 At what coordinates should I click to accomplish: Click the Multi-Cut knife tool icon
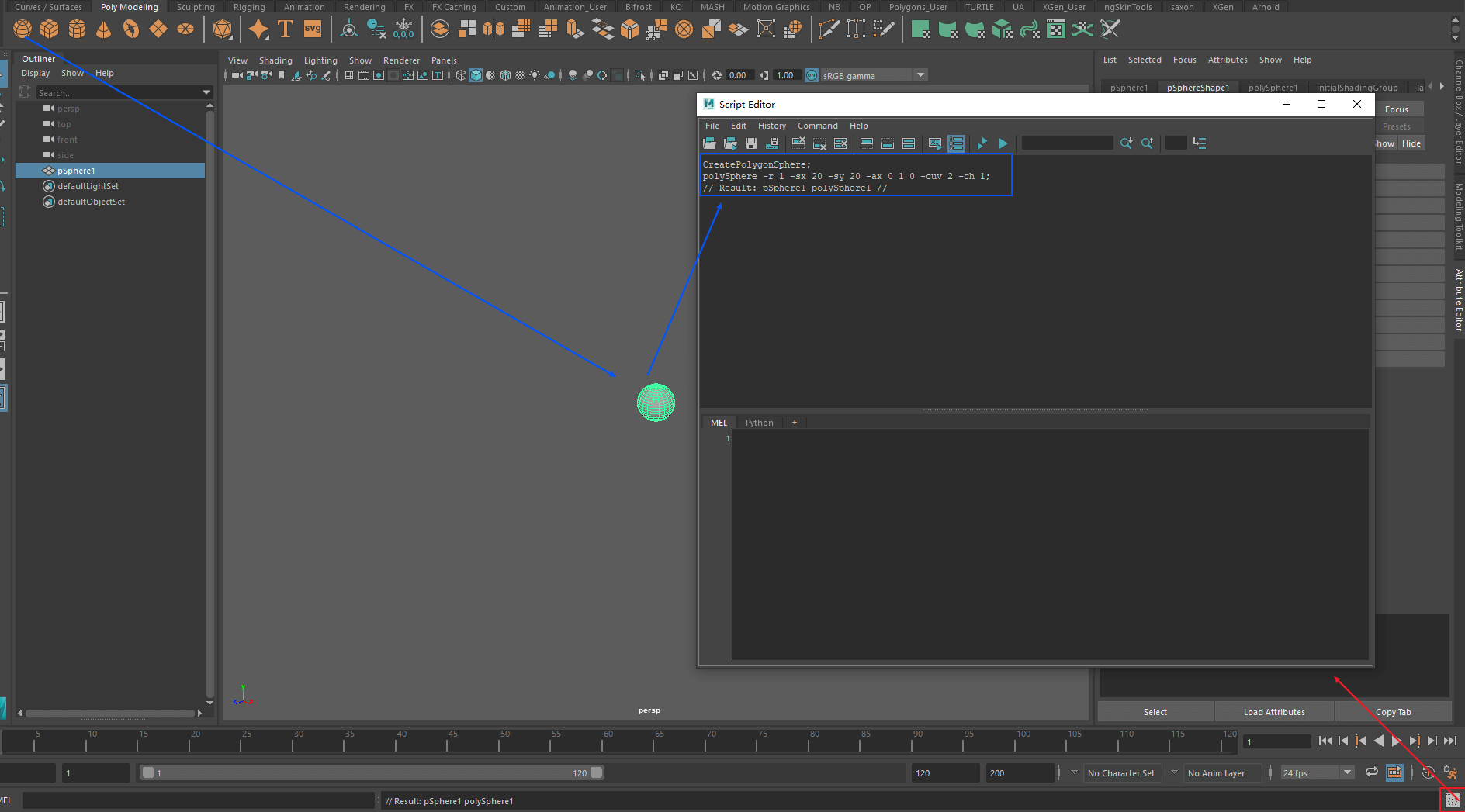[829, 29]
